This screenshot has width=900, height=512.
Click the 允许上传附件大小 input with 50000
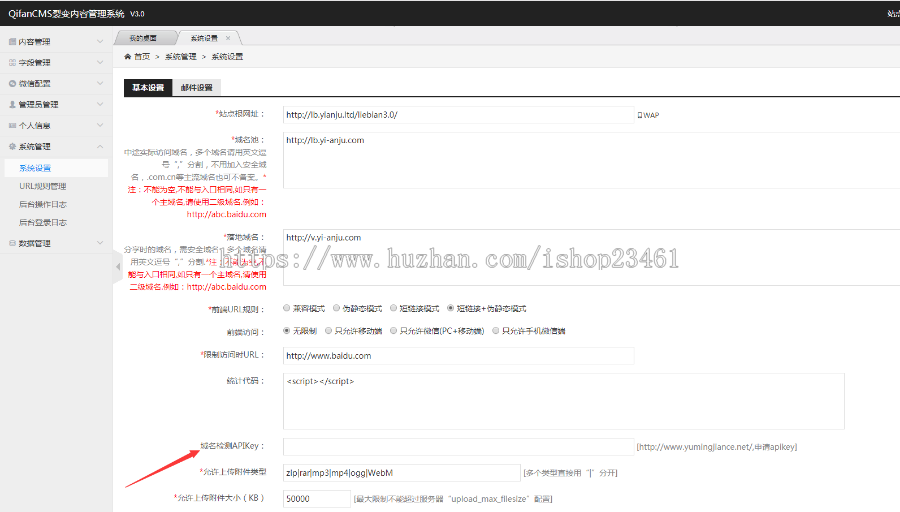click(317, 499)
